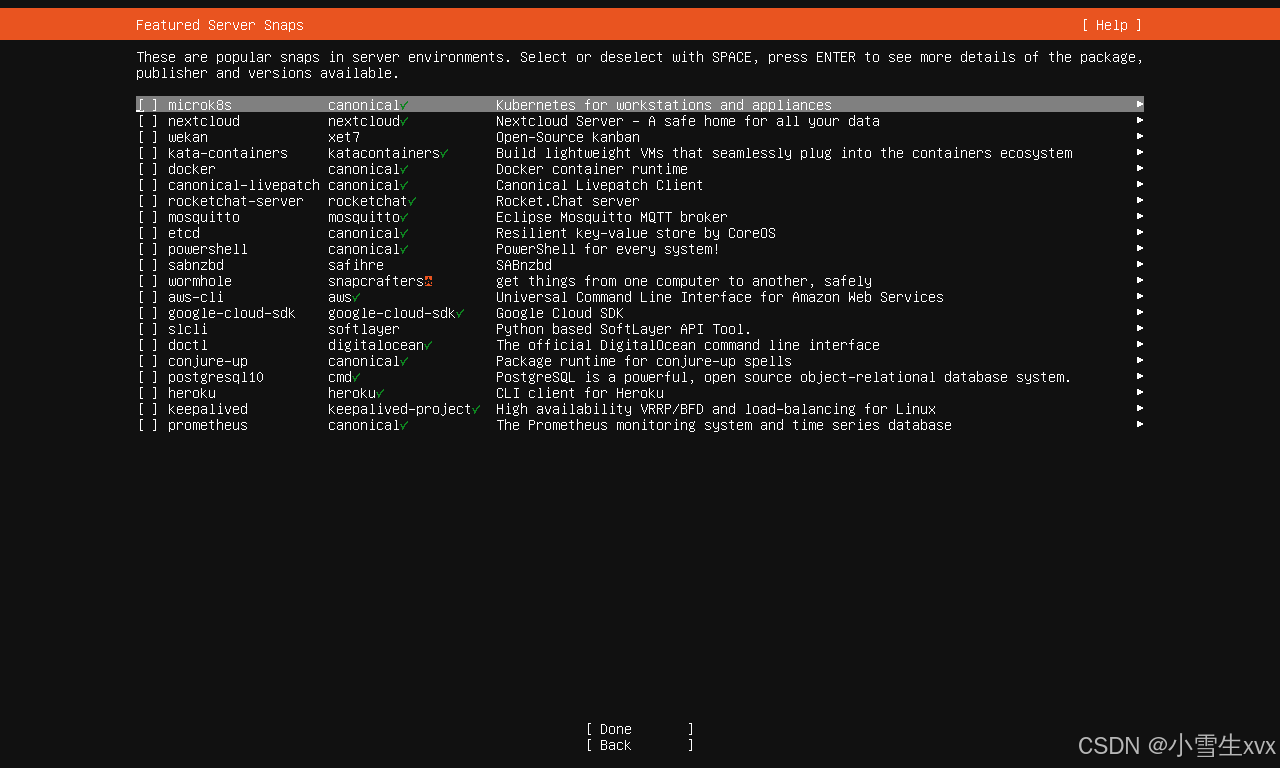Viewport: 1280px width, 768px height.
Task: Tick the etcd checkbox
Action: tap(148, 233)
